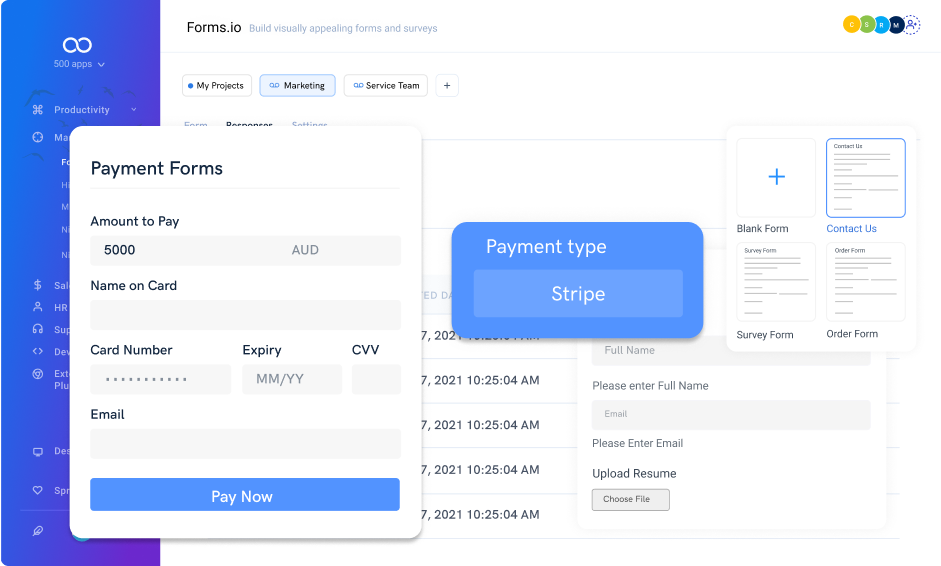Screen dimensions: 941x566
Task: Click the infinity logo in the sidebar
Action: click(x=77, y=45)
